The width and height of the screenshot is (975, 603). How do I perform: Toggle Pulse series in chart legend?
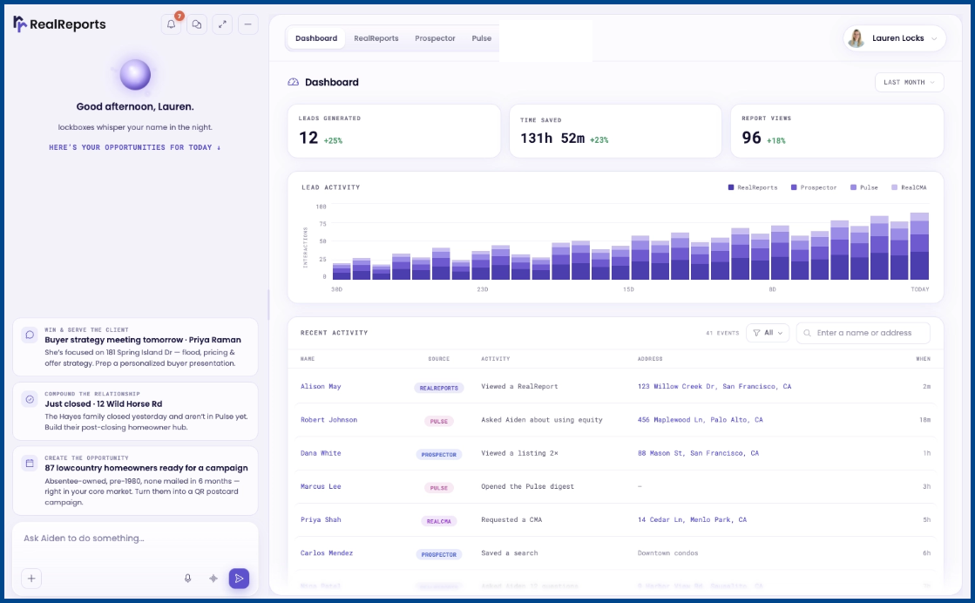(864, 187)
